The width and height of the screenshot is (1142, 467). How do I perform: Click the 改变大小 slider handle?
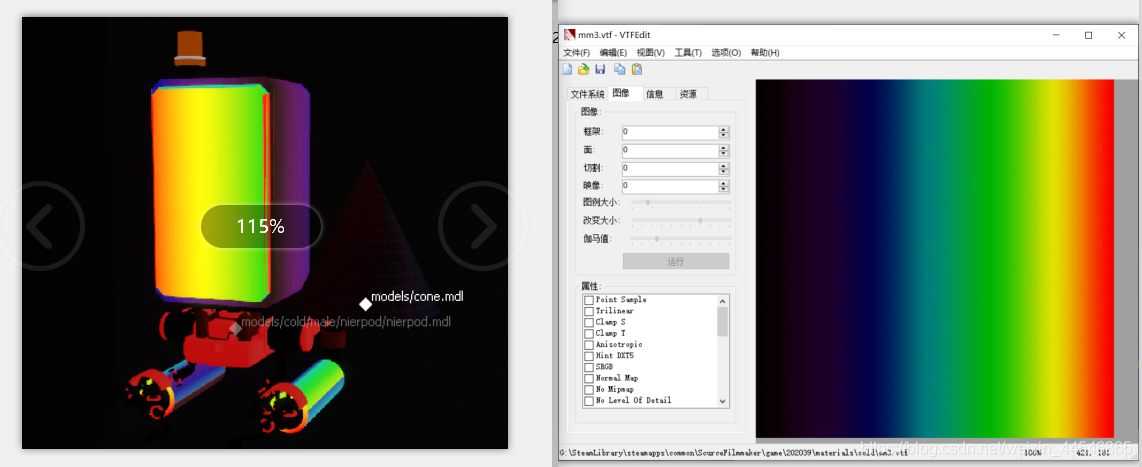coord(700,220)
